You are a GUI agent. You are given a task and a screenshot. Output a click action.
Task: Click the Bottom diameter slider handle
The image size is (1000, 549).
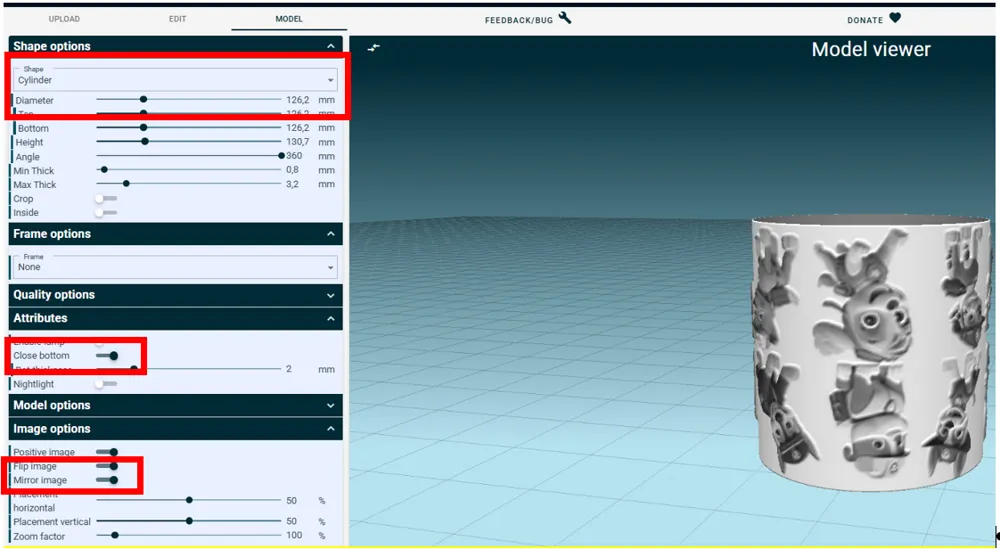pyautogui.click(x=143, y=128)
